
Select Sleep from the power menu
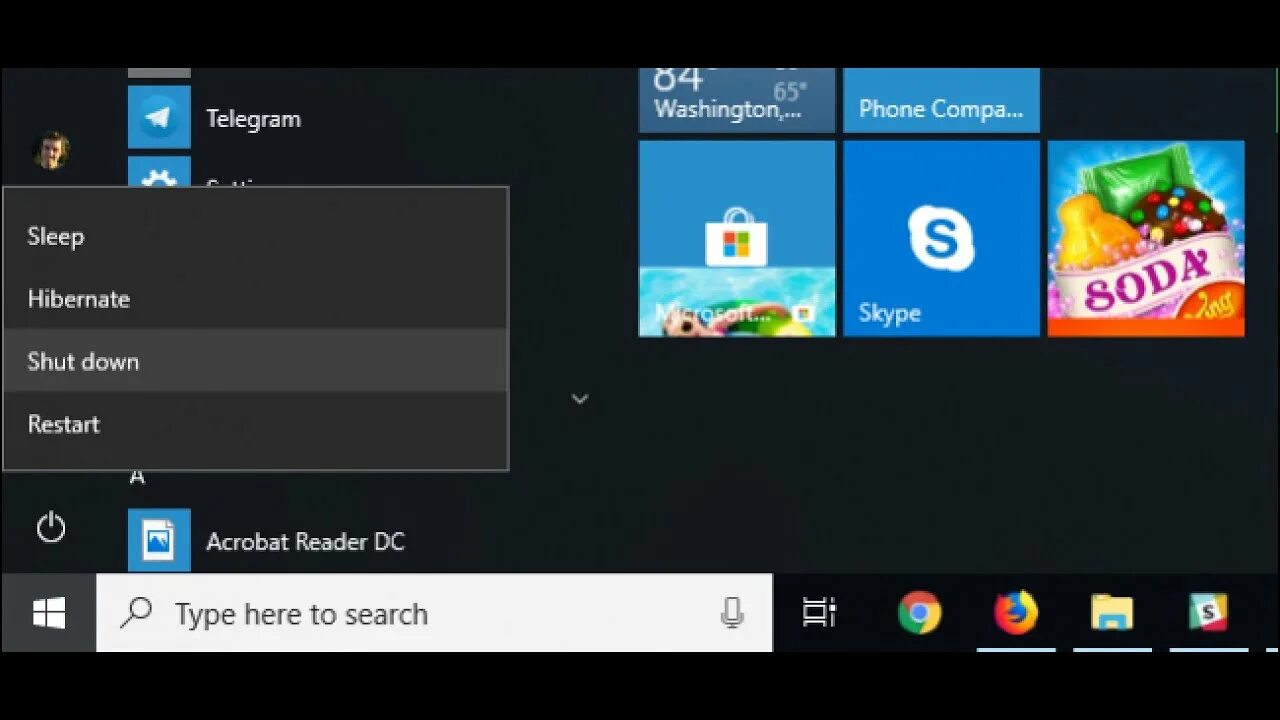(x=255, y=237)
